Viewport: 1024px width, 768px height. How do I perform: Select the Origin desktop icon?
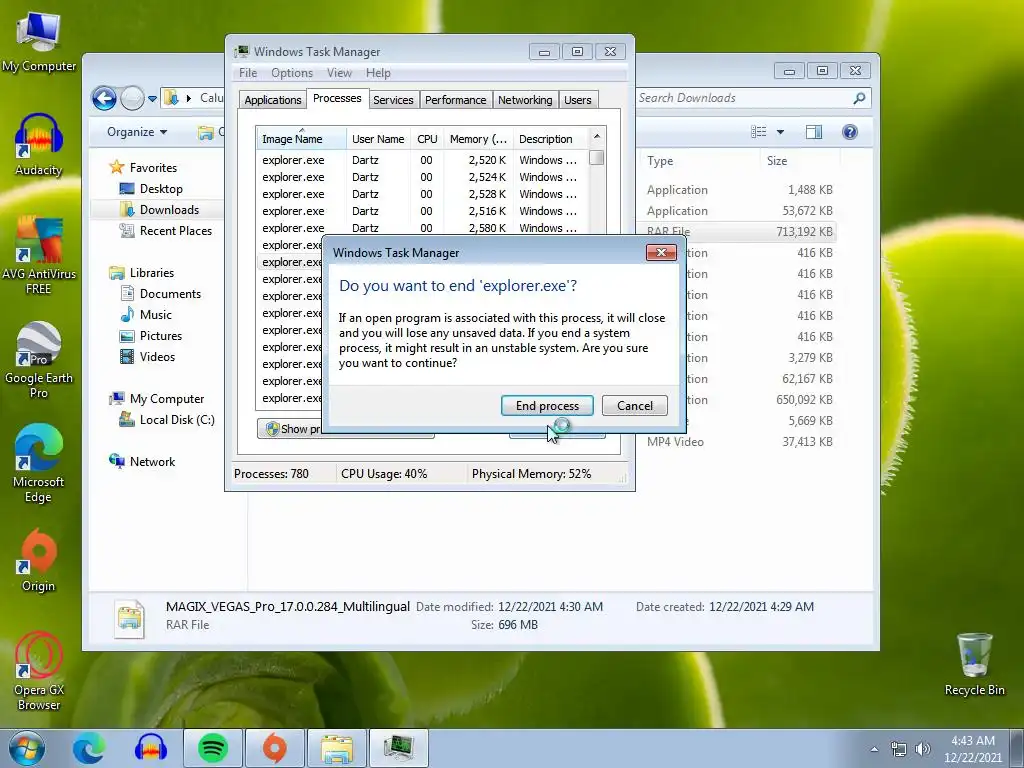click(39, 560)
